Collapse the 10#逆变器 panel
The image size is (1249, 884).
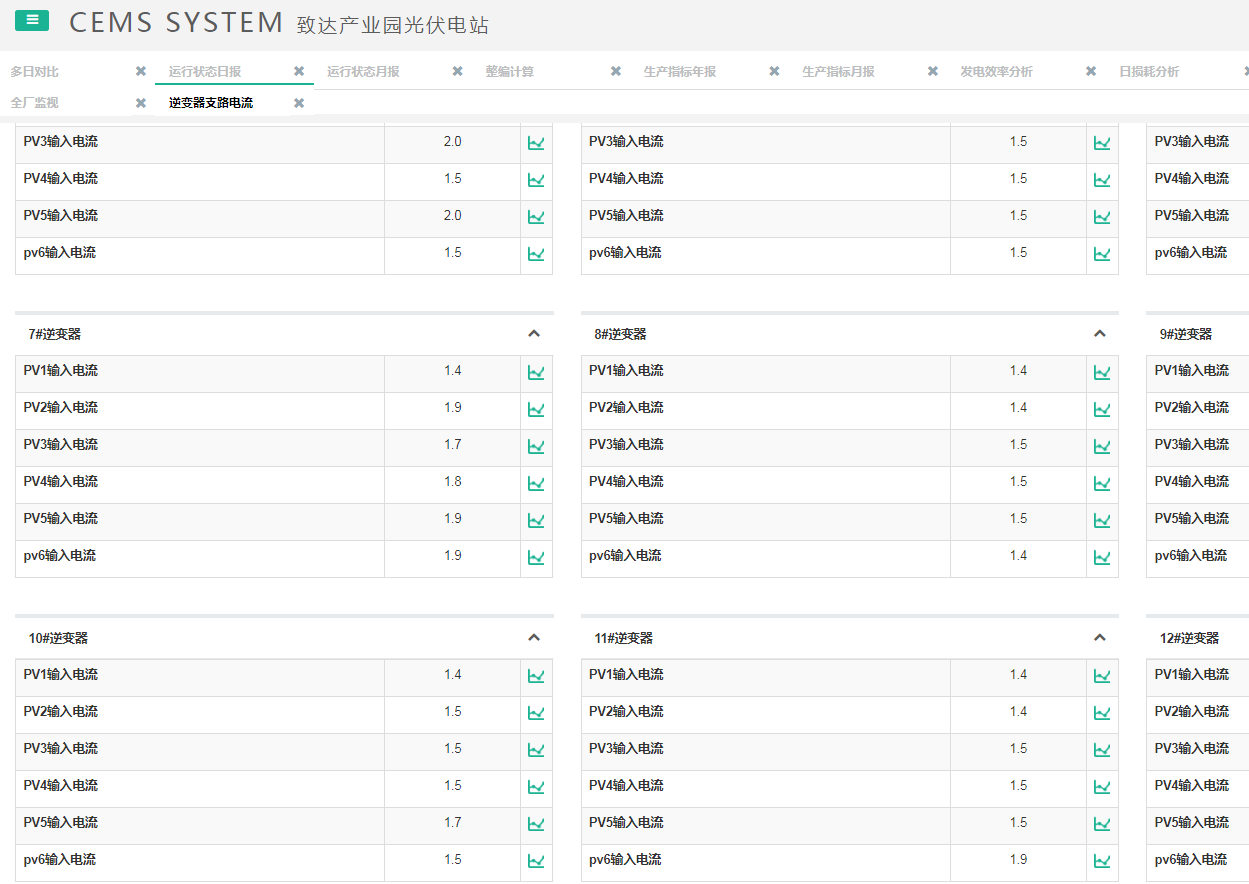click(534, 638)
